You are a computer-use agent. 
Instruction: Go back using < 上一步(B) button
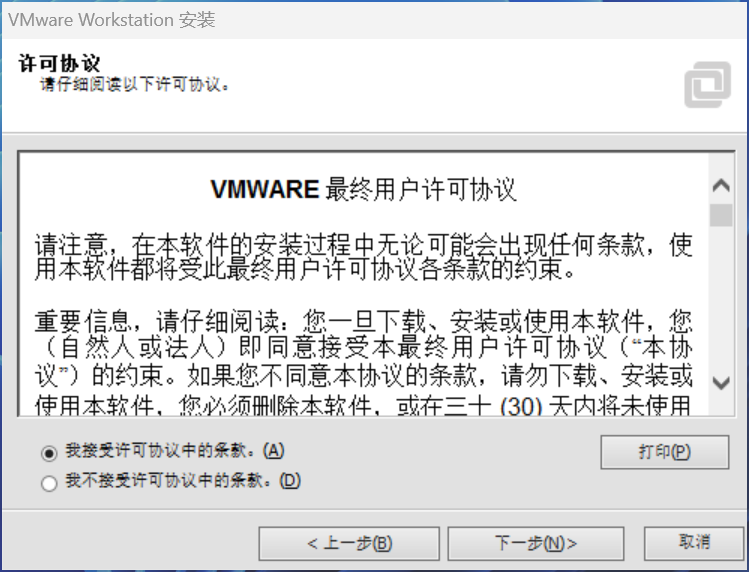tap(349, 543)
